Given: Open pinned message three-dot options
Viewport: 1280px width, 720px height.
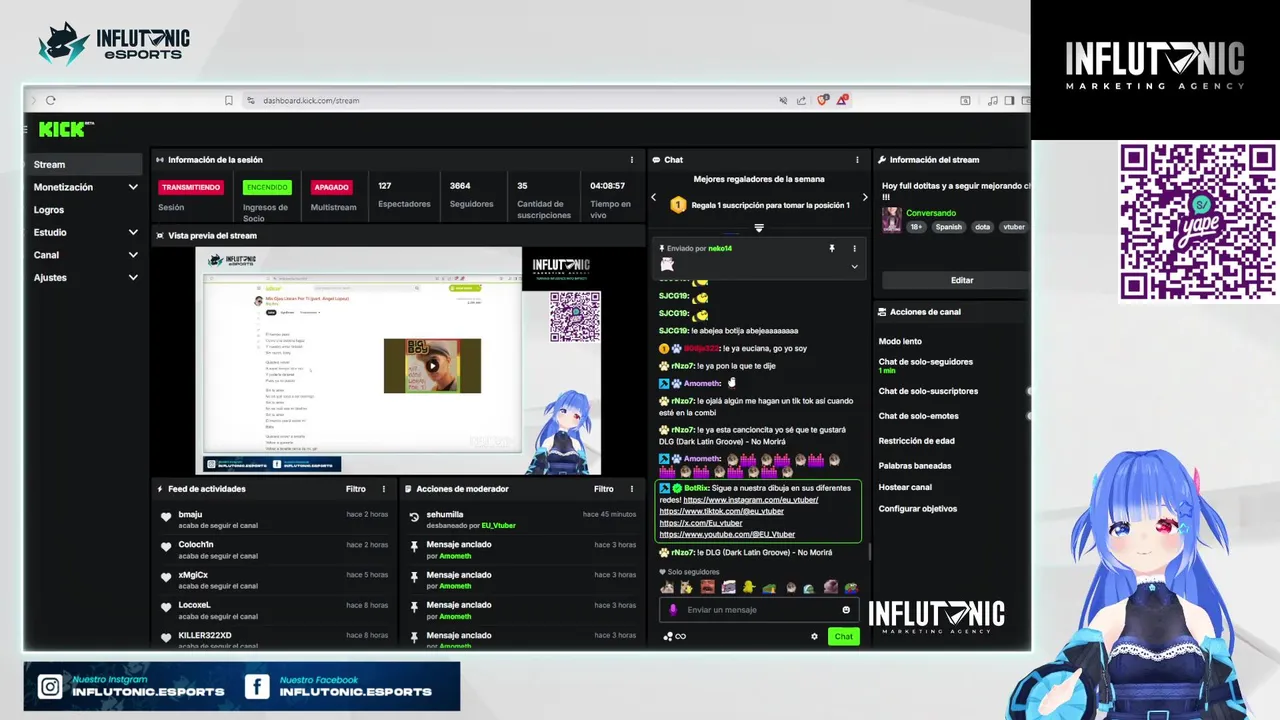Looking at the screenshot, I should 854,248.
